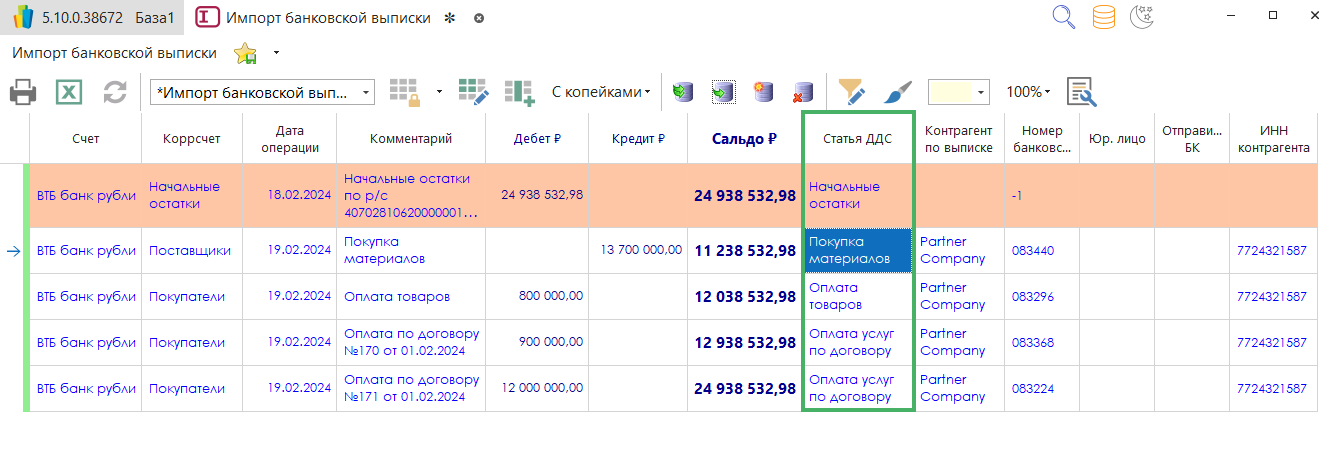The height and width of the screenshot is (454, 1335).
Task: Open the 'С копейками' format dropdown
Action: click(x=600, y=92)
